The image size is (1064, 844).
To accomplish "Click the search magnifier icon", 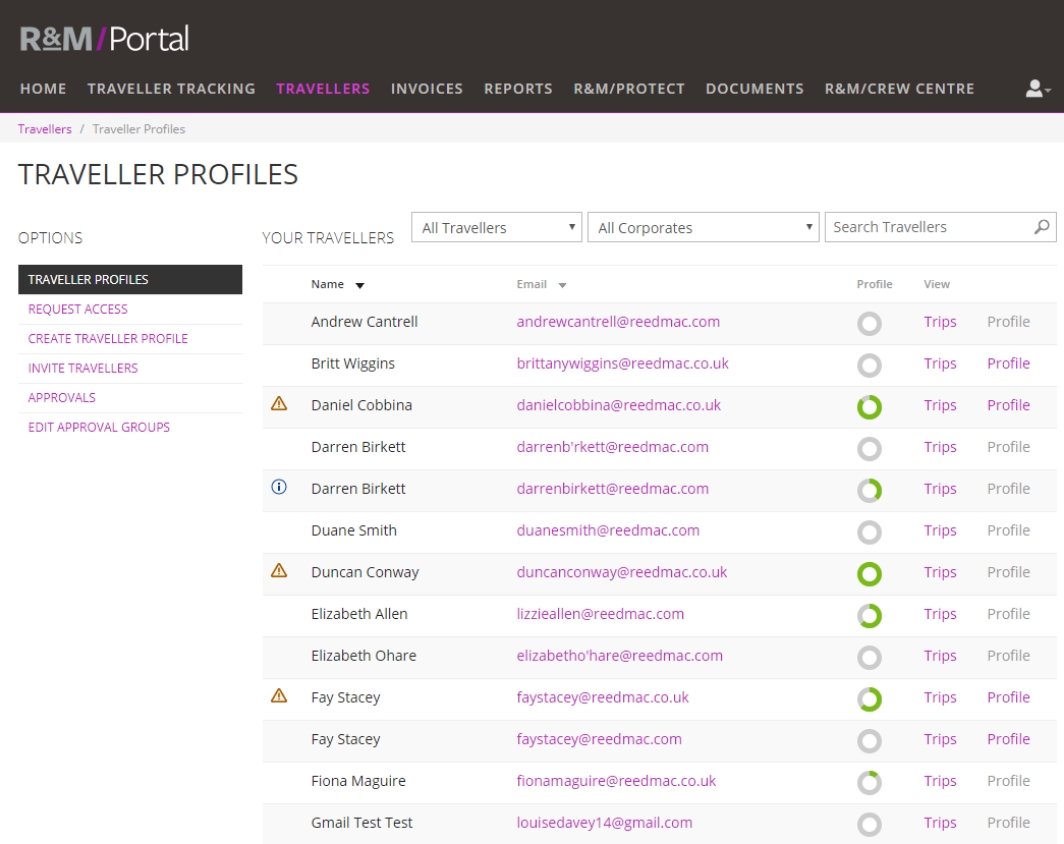I will [1041, 227].
